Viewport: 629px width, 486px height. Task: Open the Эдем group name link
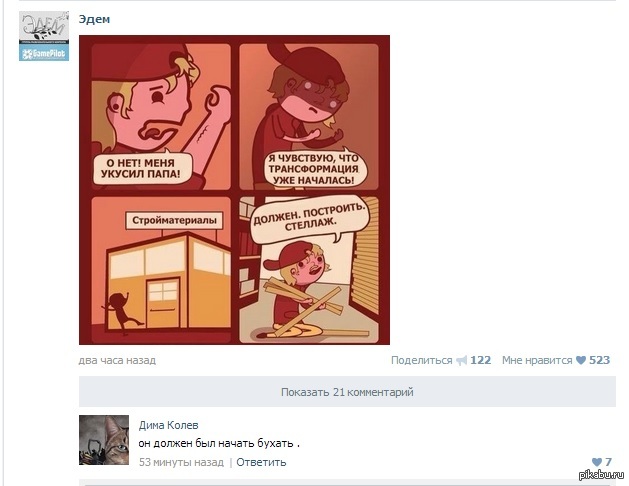tap(94, 19)
